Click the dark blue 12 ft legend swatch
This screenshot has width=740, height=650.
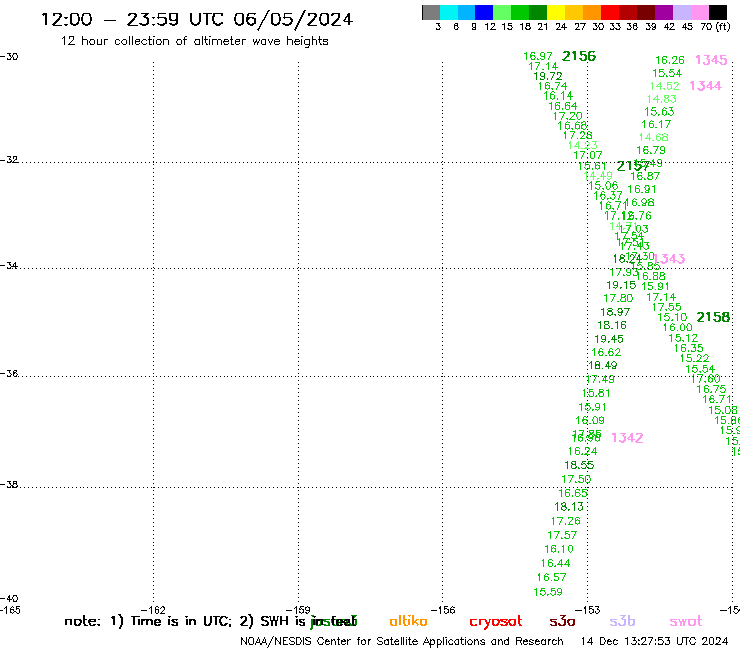pos(484,13)
